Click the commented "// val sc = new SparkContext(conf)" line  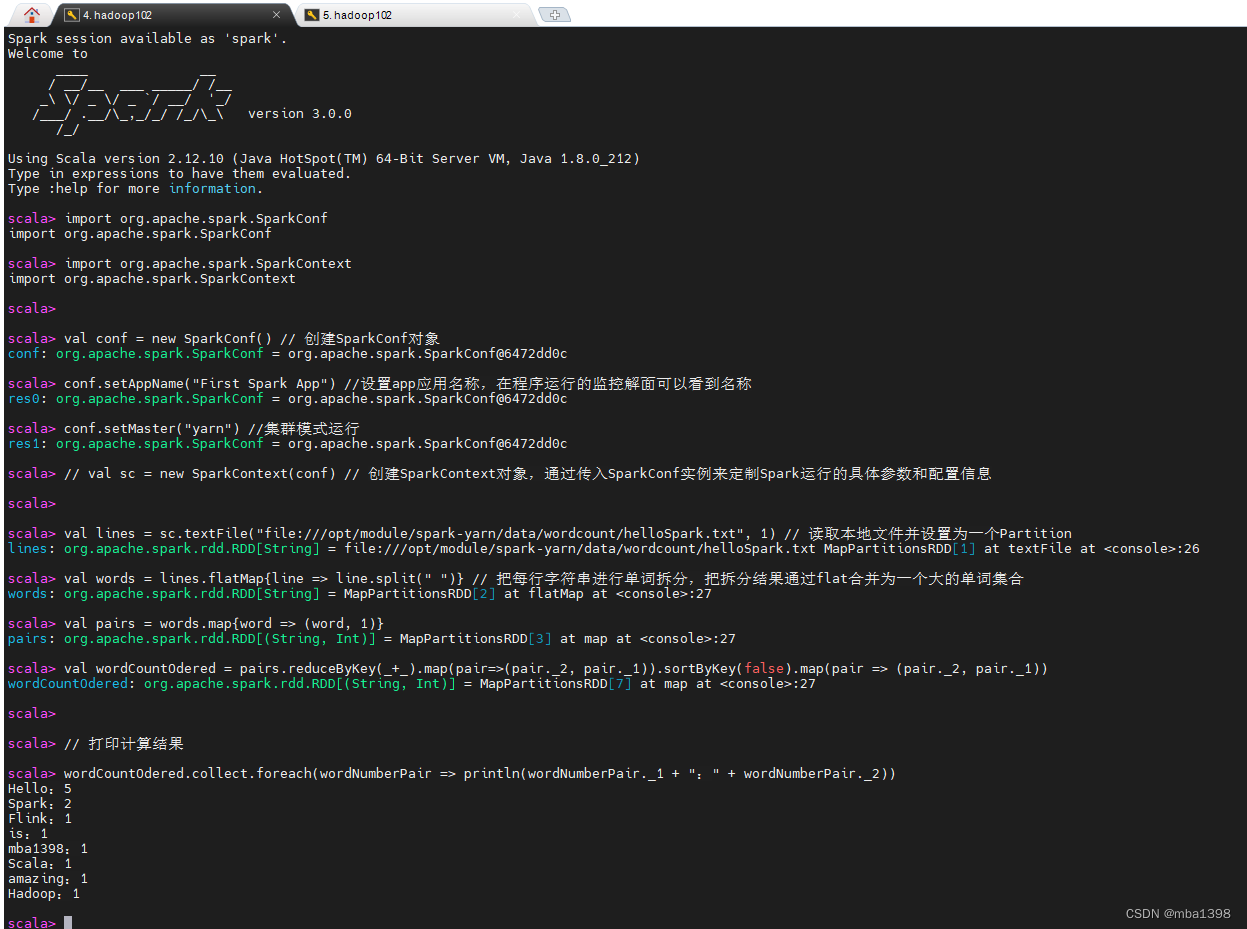click(x=500, y=474)
